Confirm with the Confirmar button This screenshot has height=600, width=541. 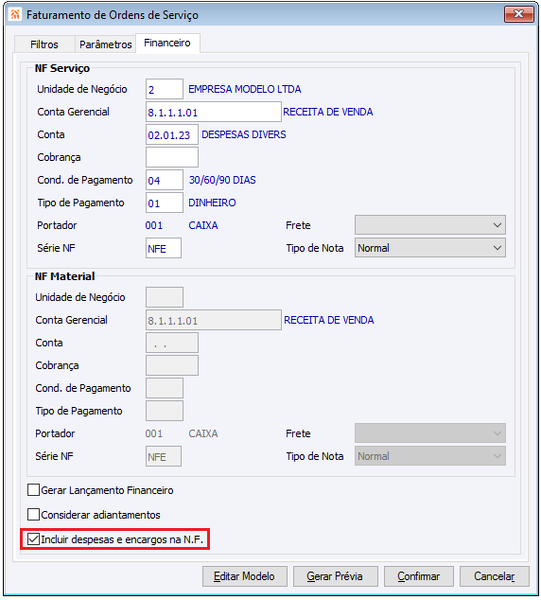point(419,576)
